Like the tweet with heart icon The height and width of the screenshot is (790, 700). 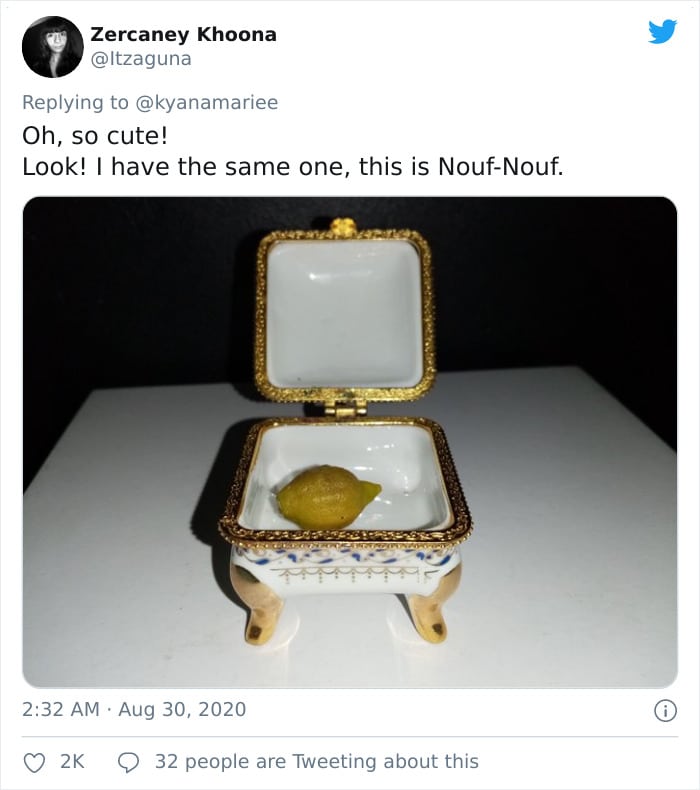coord(34,762)
